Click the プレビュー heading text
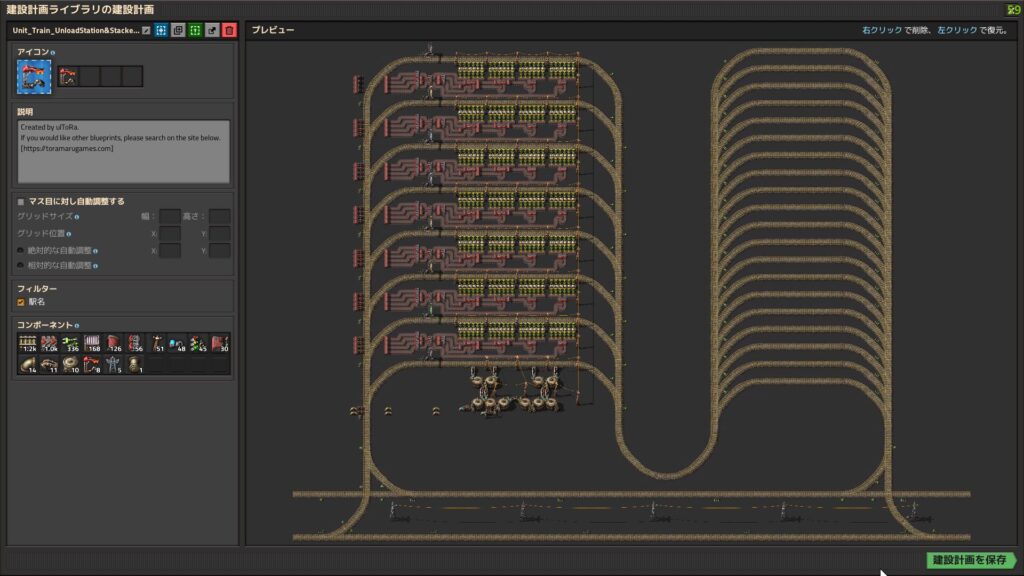This screenshot has height=576, width=1024. click(273, 30)
